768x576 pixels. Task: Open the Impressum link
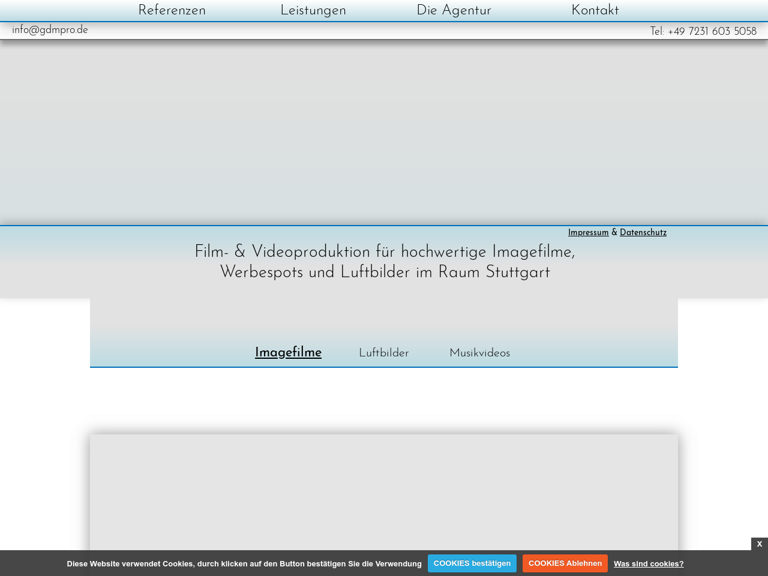point(588,233)
